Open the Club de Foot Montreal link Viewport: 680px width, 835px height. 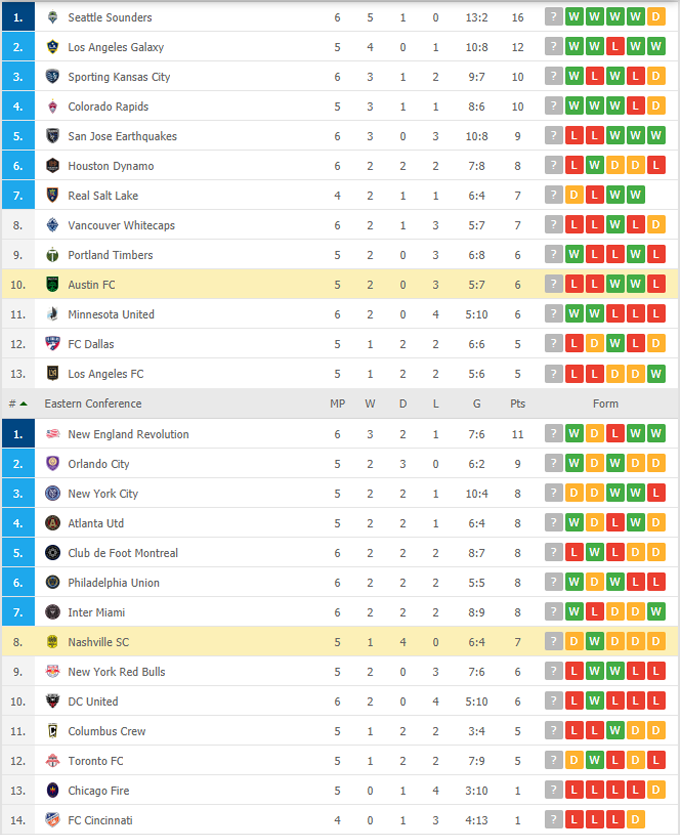pos(123,553)
